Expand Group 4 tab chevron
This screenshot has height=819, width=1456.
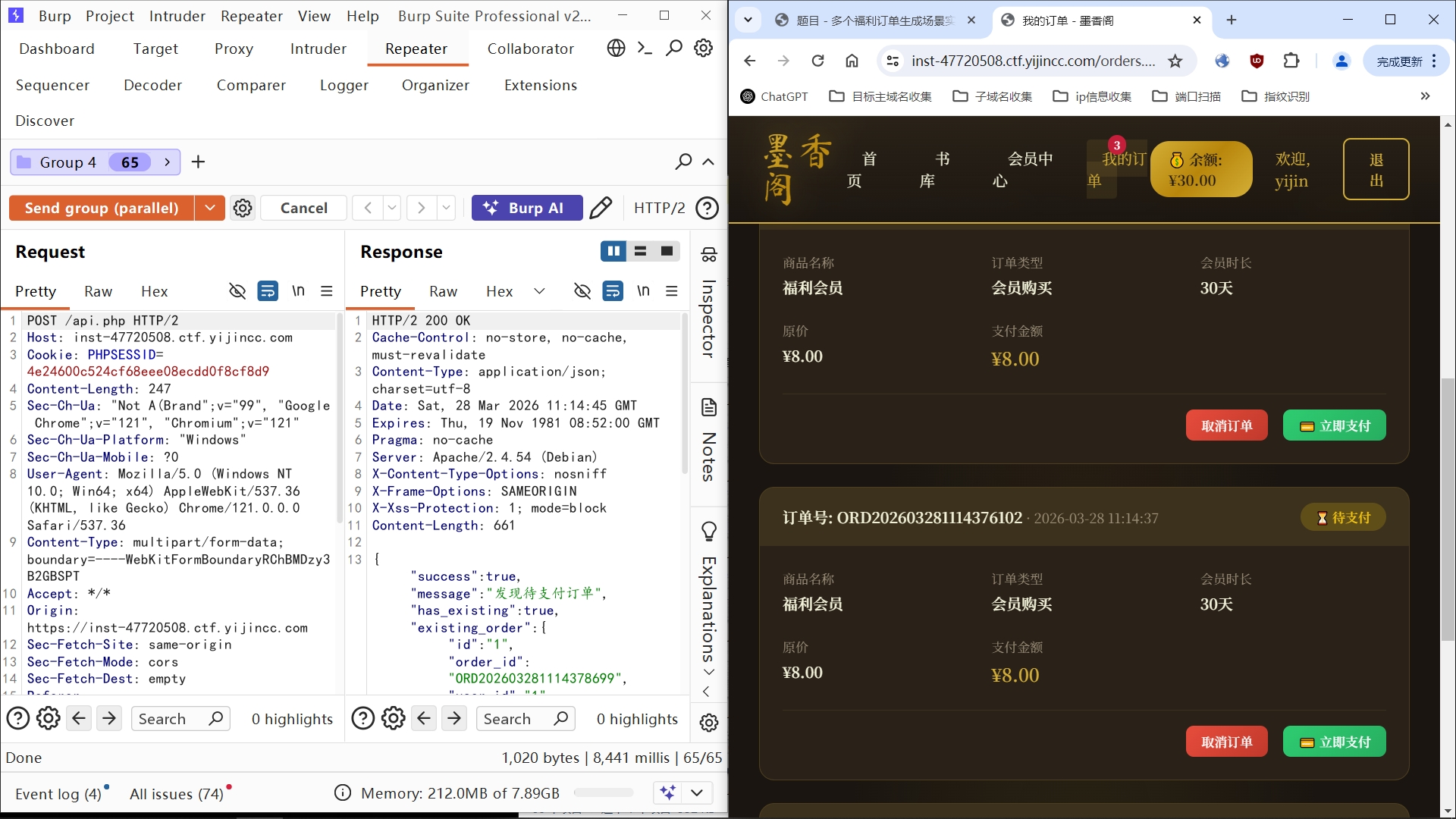pos(167,162)
